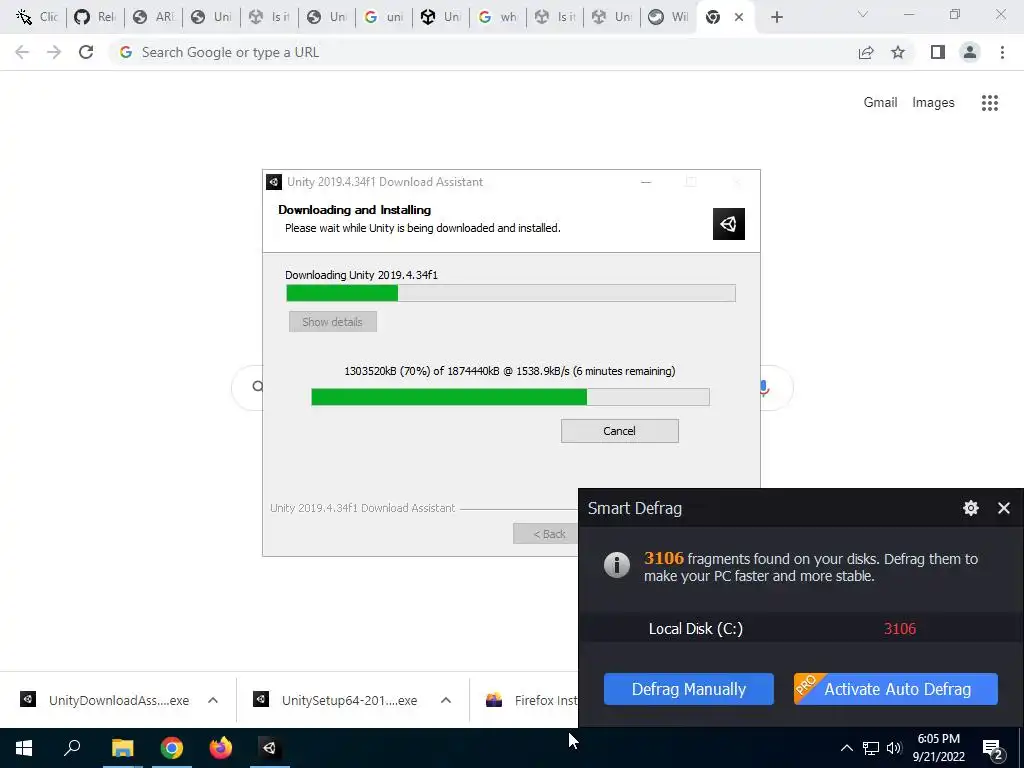Switch to the AR tab
This screenshot has height=768, width=1024.
click(x=153, y=17)
